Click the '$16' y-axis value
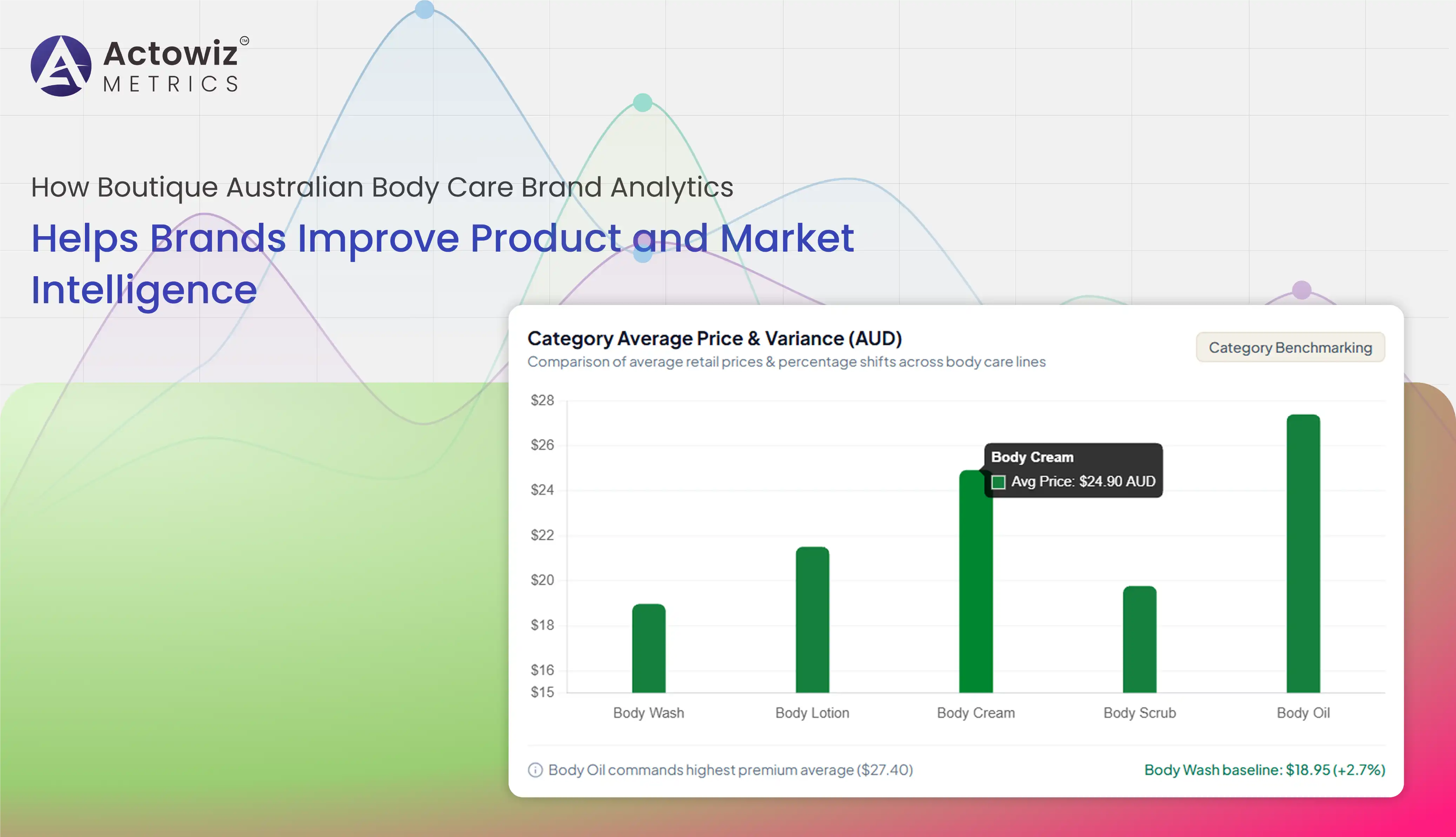The image size is (1456, 837). (542, 670)
